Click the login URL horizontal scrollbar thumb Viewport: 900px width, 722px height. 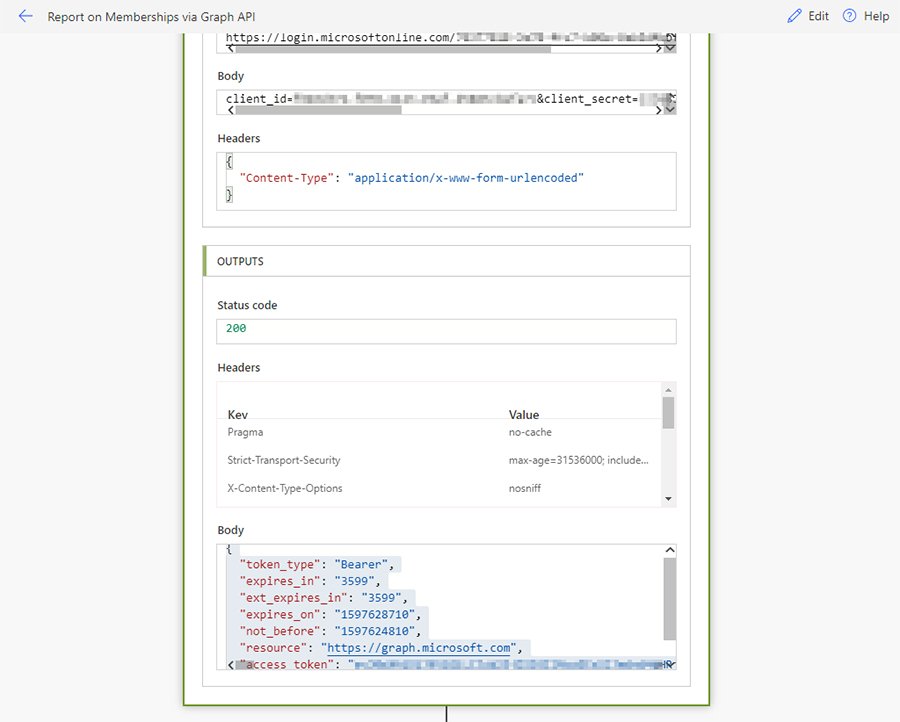click(390, 47)
